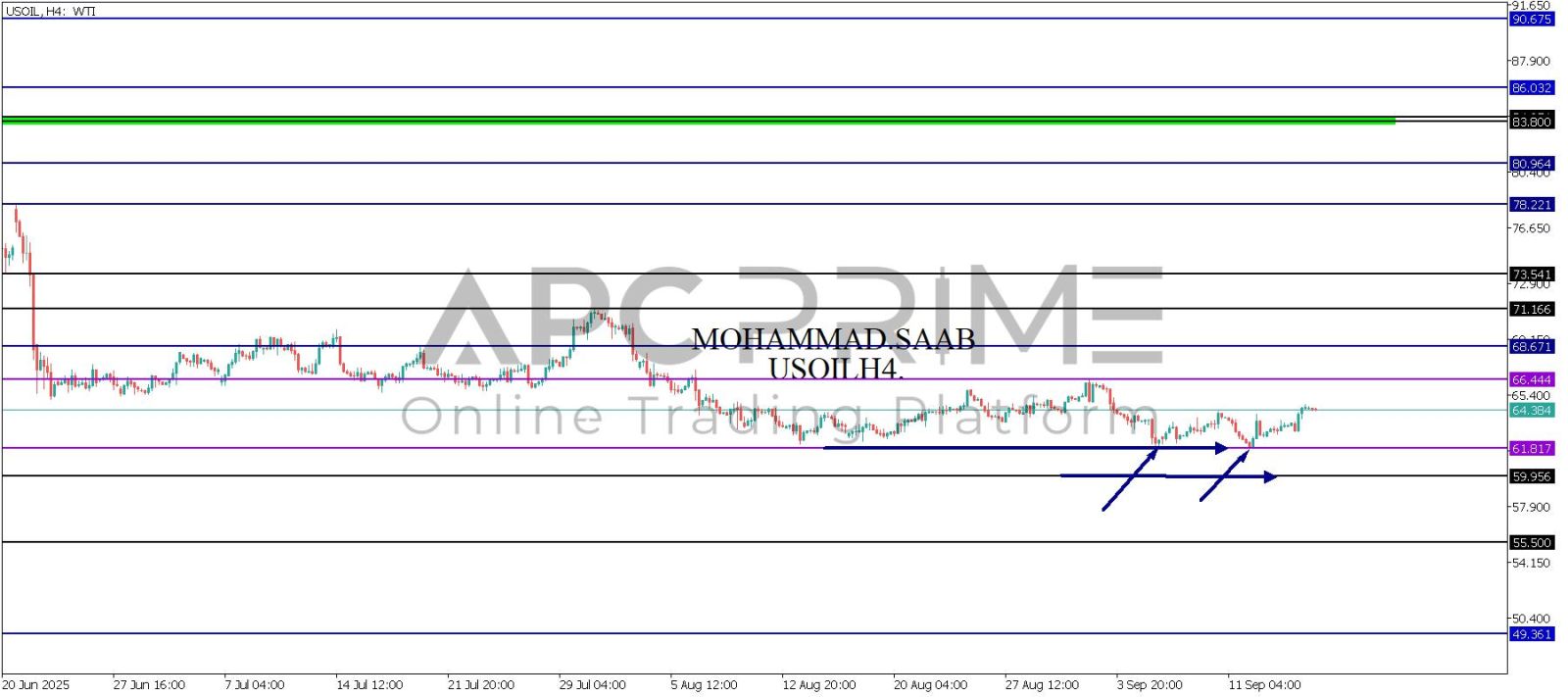The image size is (1568, 697).
Task: Click the 90.675 price level label
Action: tap(1531, 20)
